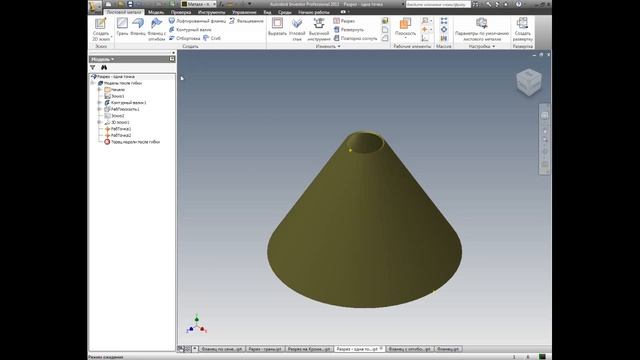Click the Save icon in quick access toolbar
The height and width of the screenshot is (360, 640).
point(130,4)
